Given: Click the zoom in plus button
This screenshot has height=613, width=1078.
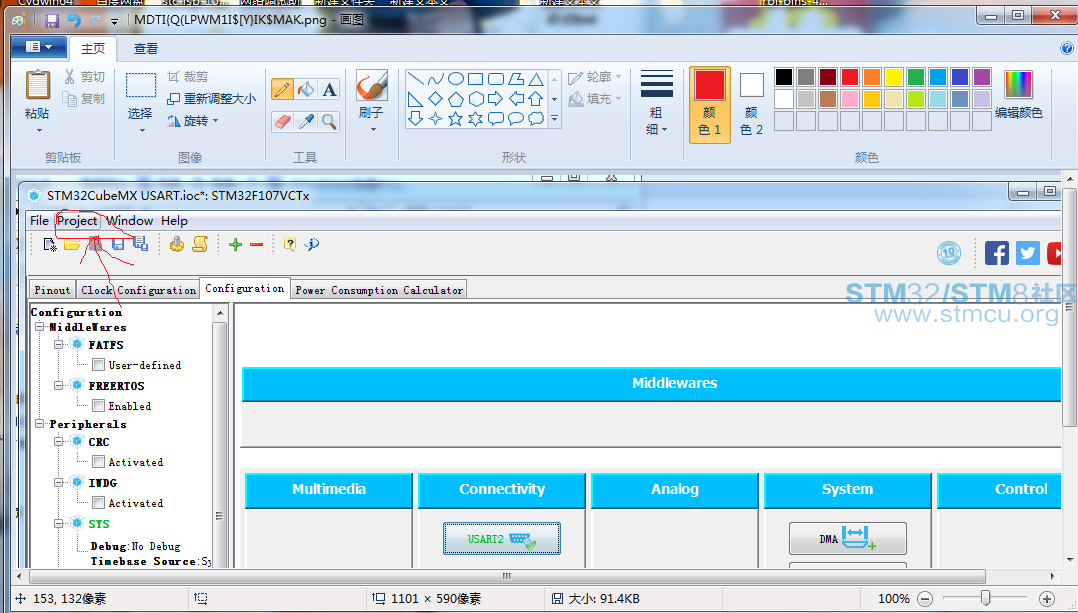Looking at the screenshot, I should (x=1046, y=599).
